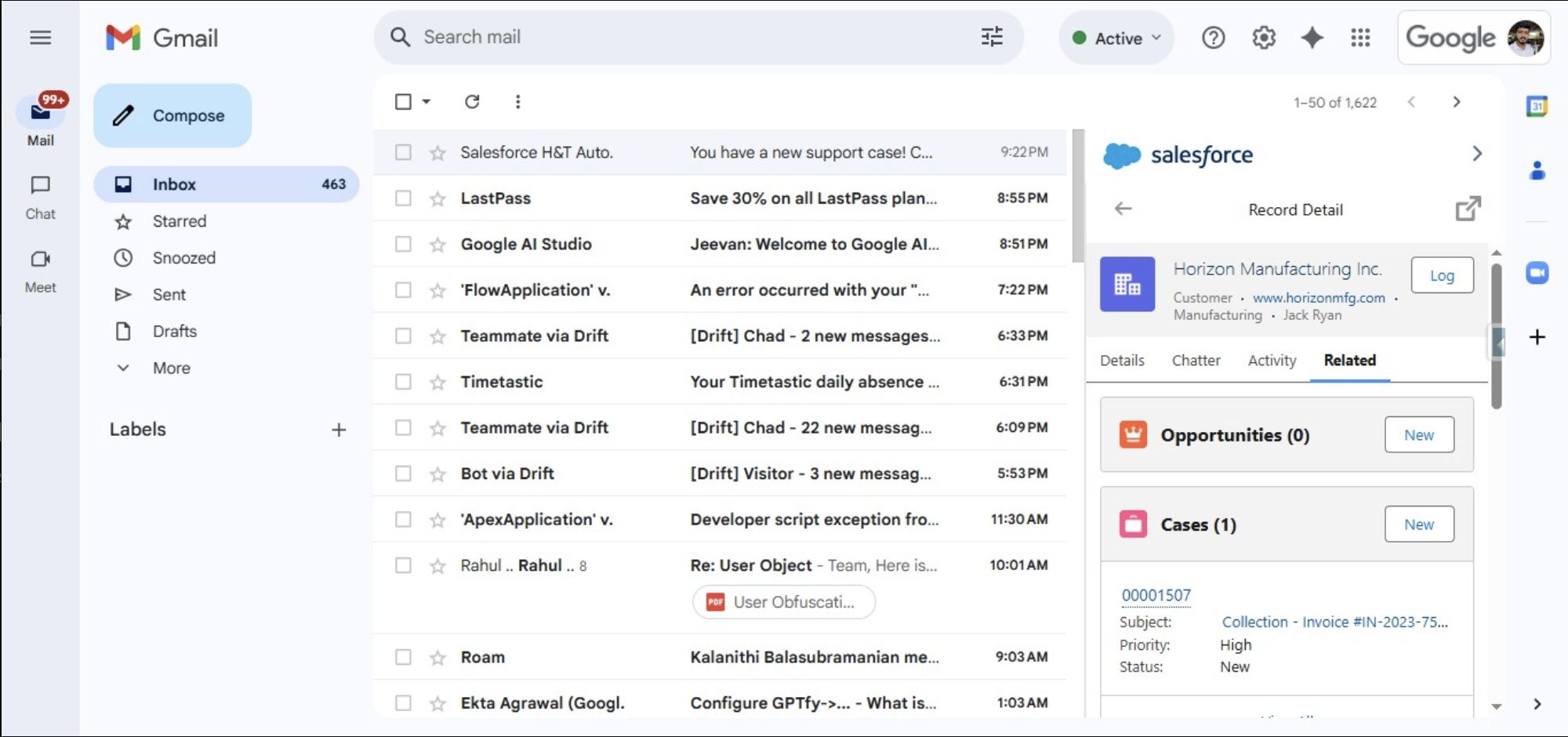Viewport: 1568px width, 737px height.
Task: Open the select dropdown arrow
Action: pos(426,101)
